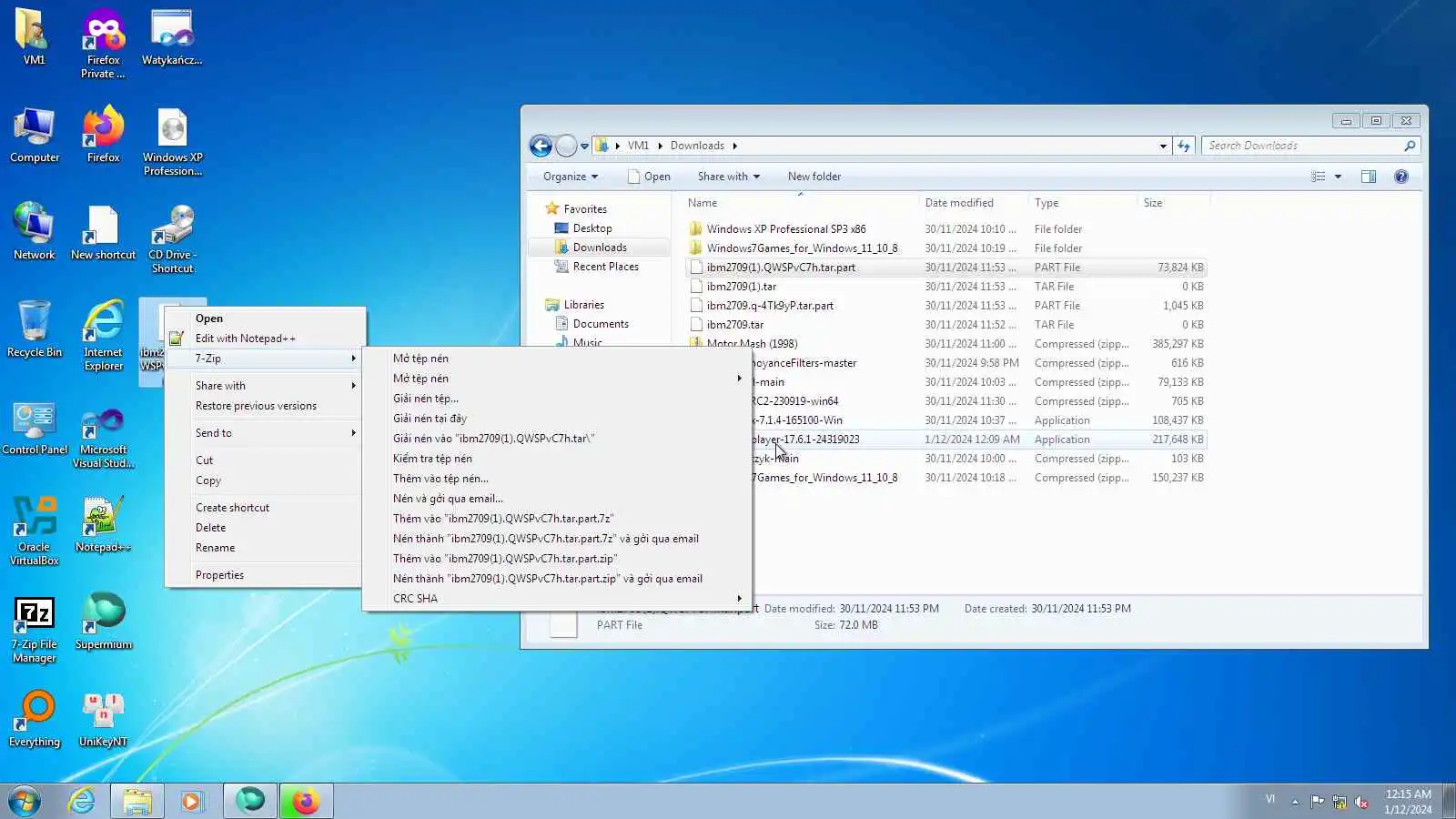1456x819 pixels.
Task: Open address bar history dropdown
Action: (x=1163, y=146)
